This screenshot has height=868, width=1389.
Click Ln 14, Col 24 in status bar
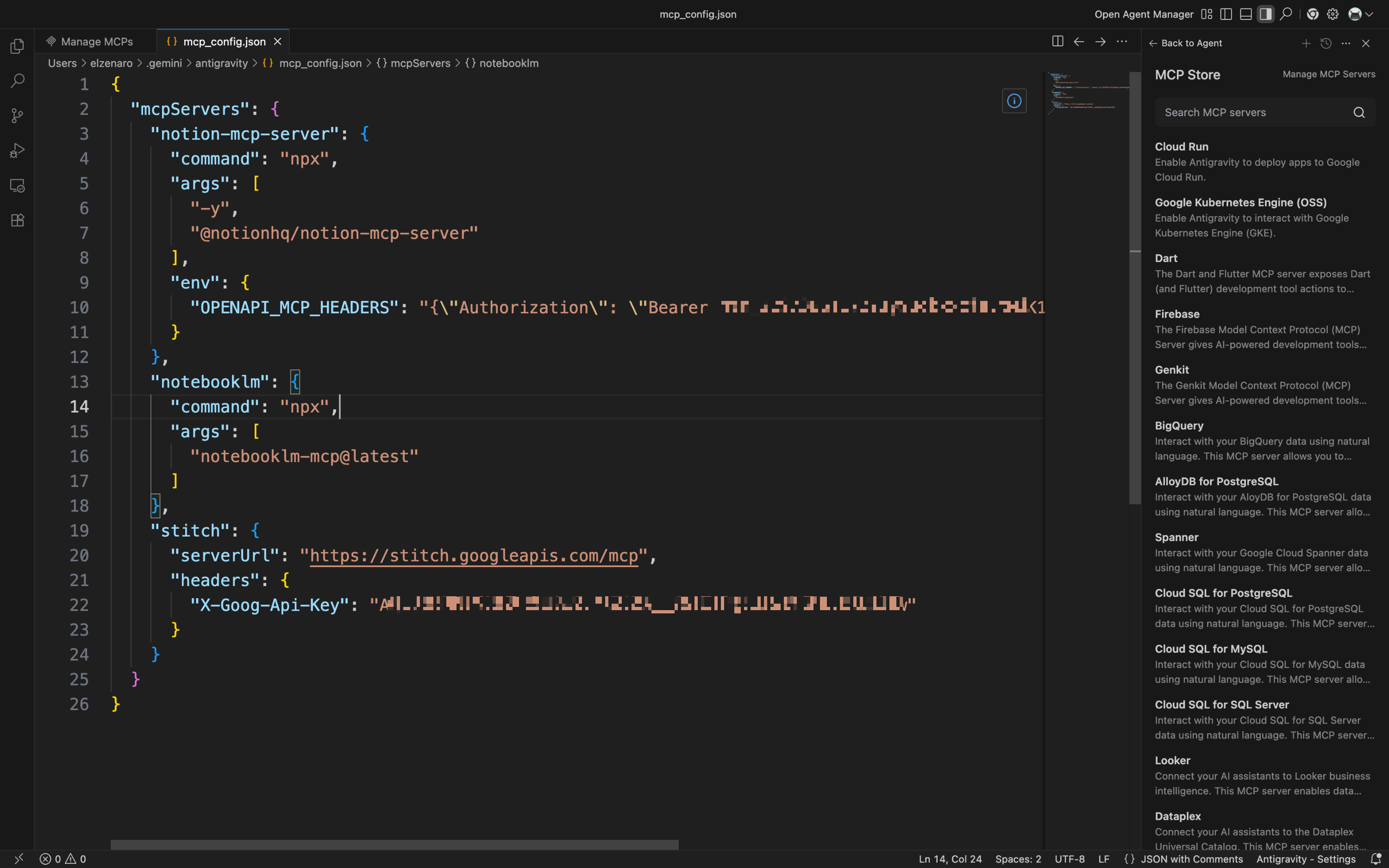tap(950, 859)
